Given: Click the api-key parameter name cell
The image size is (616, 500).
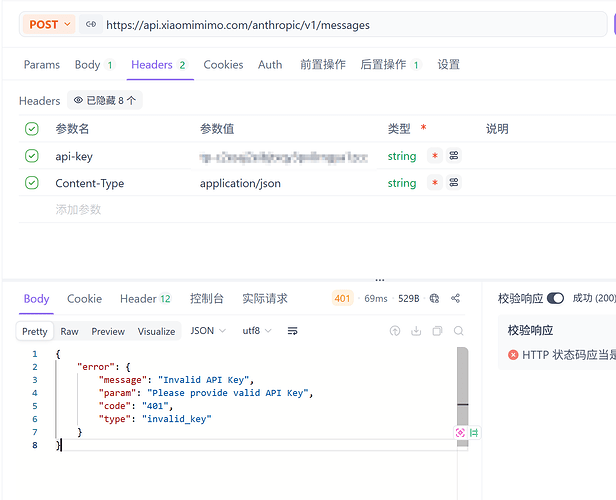Looking at the screenshot, I should [x=74, y=156].
